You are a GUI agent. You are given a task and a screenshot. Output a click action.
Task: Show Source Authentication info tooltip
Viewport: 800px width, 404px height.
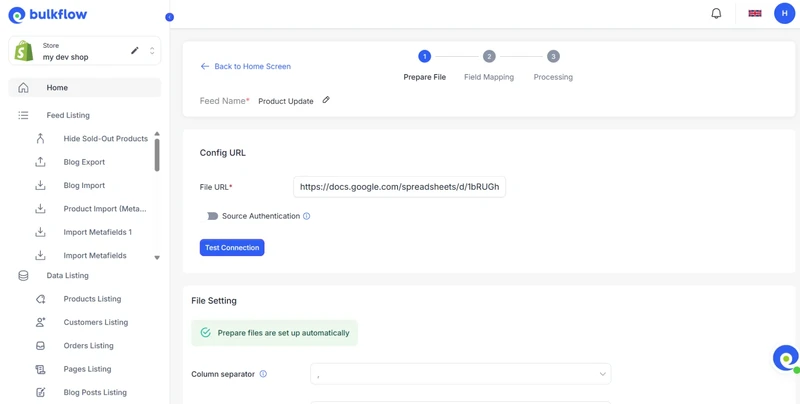[307, 216]
